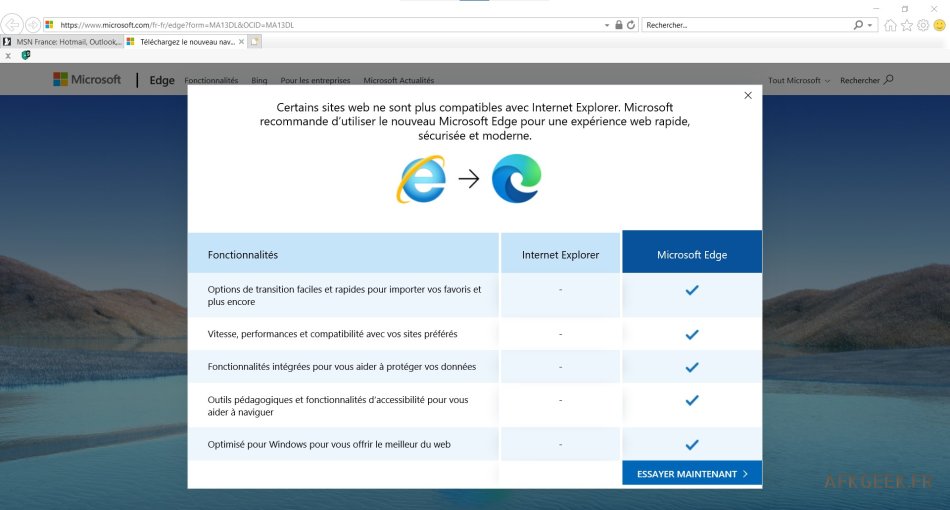Click the Internet Explorer logo
950x510 pixels.
[422, 179]
